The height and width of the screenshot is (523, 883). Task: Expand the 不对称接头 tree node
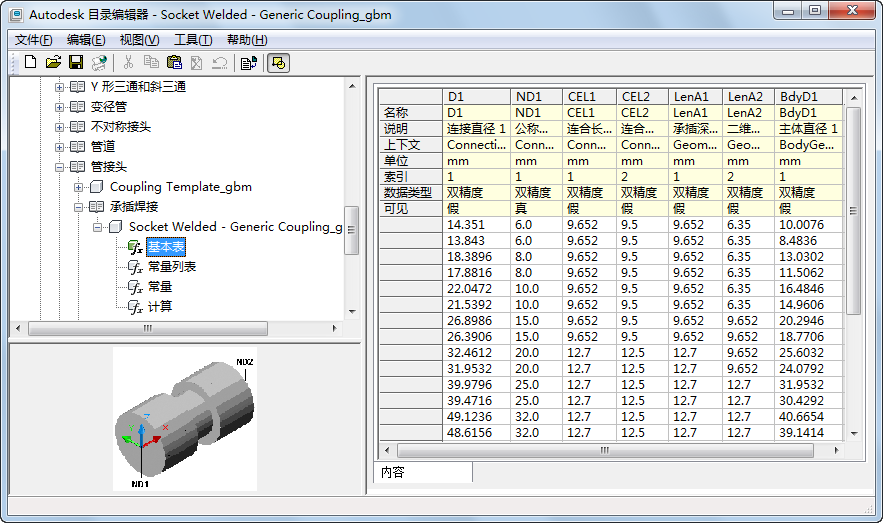point(59,127)
